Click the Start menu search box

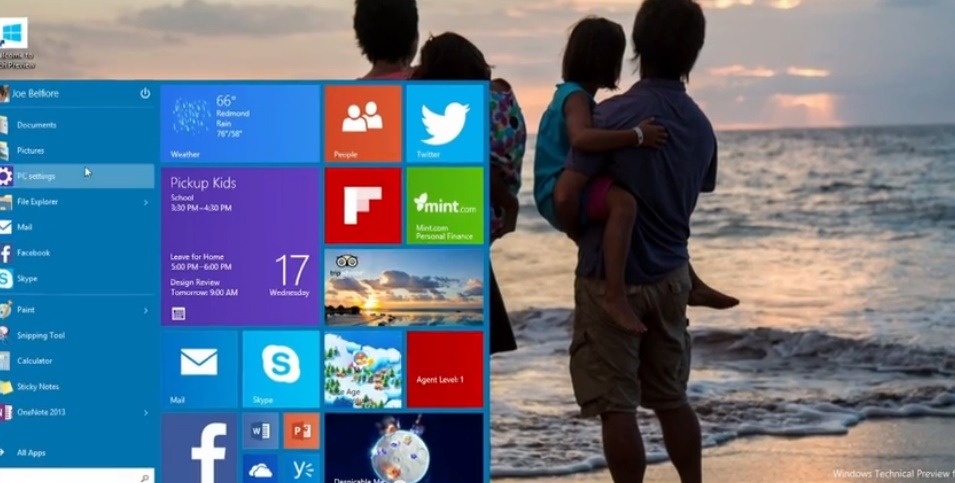point(77,476)
